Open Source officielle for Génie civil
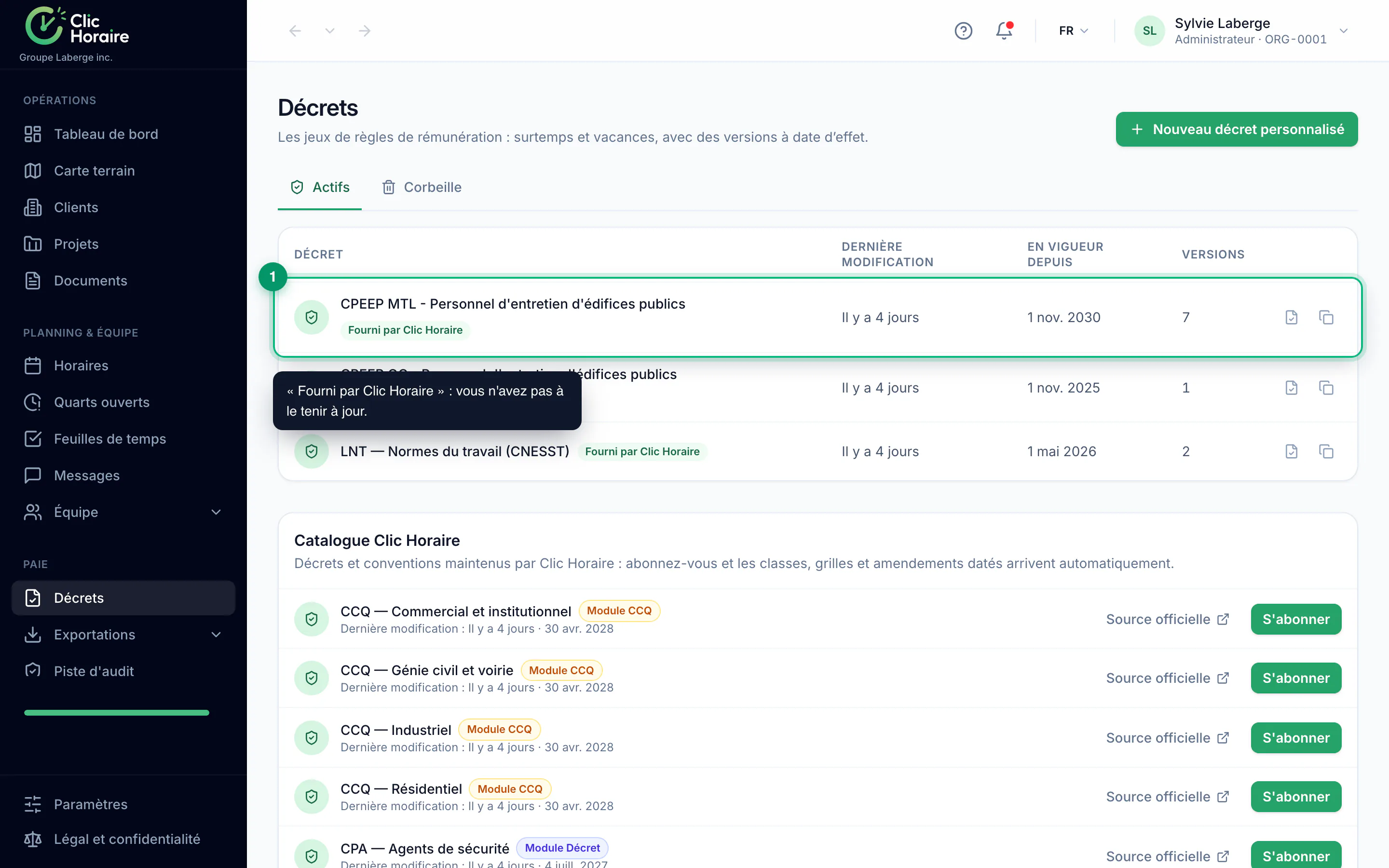1389x868 pixels. [x=1168, y=678]
